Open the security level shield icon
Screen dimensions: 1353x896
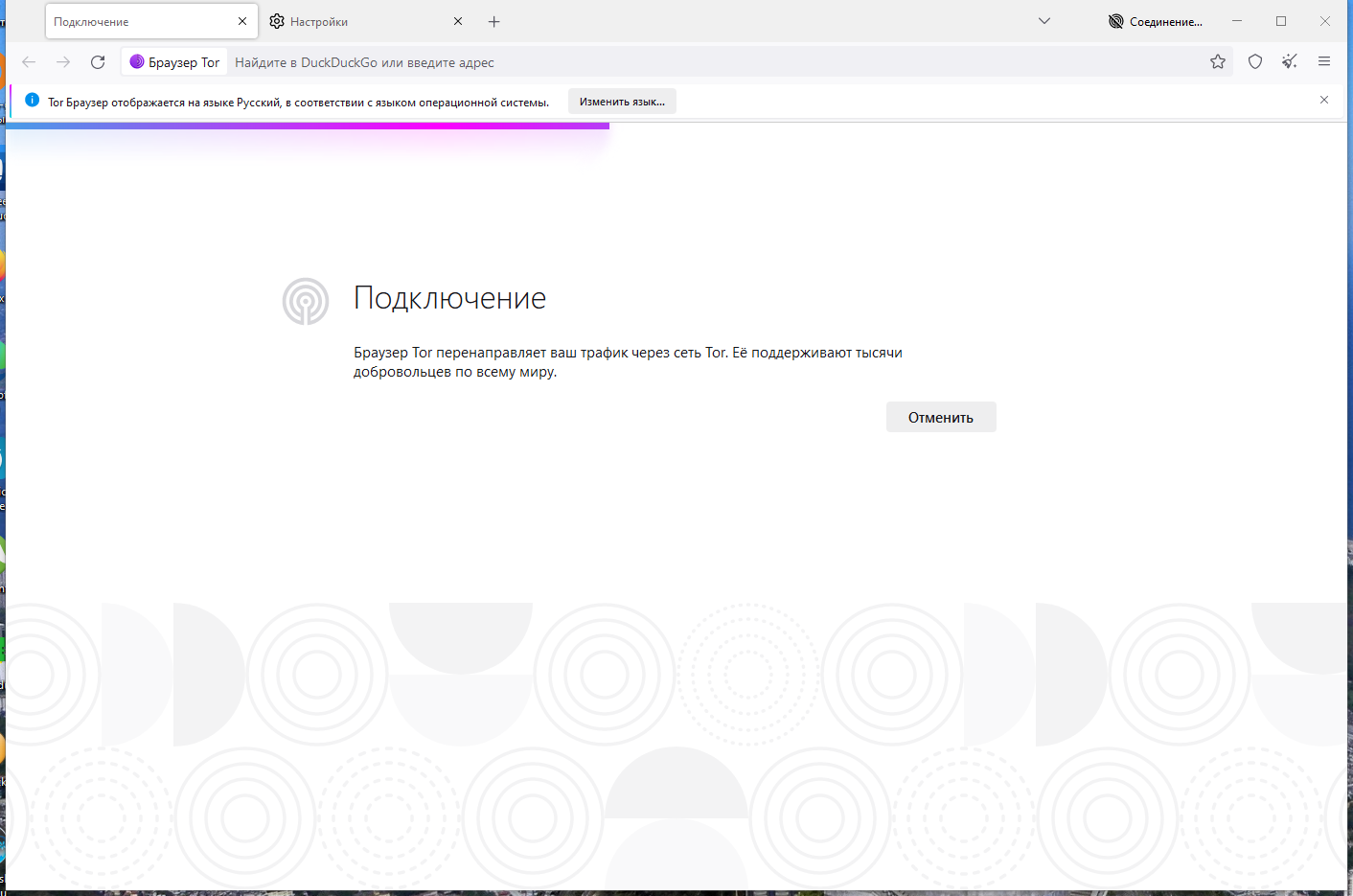click(1255, 62)
